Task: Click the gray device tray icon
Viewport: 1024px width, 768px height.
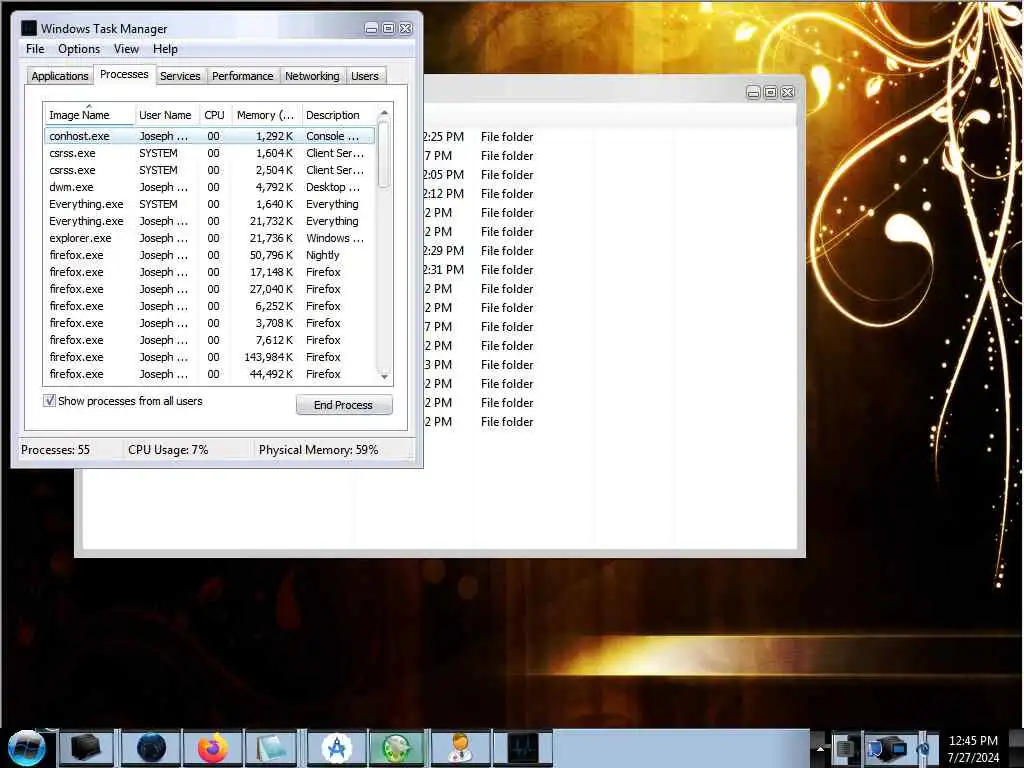Action: point(845,748)
